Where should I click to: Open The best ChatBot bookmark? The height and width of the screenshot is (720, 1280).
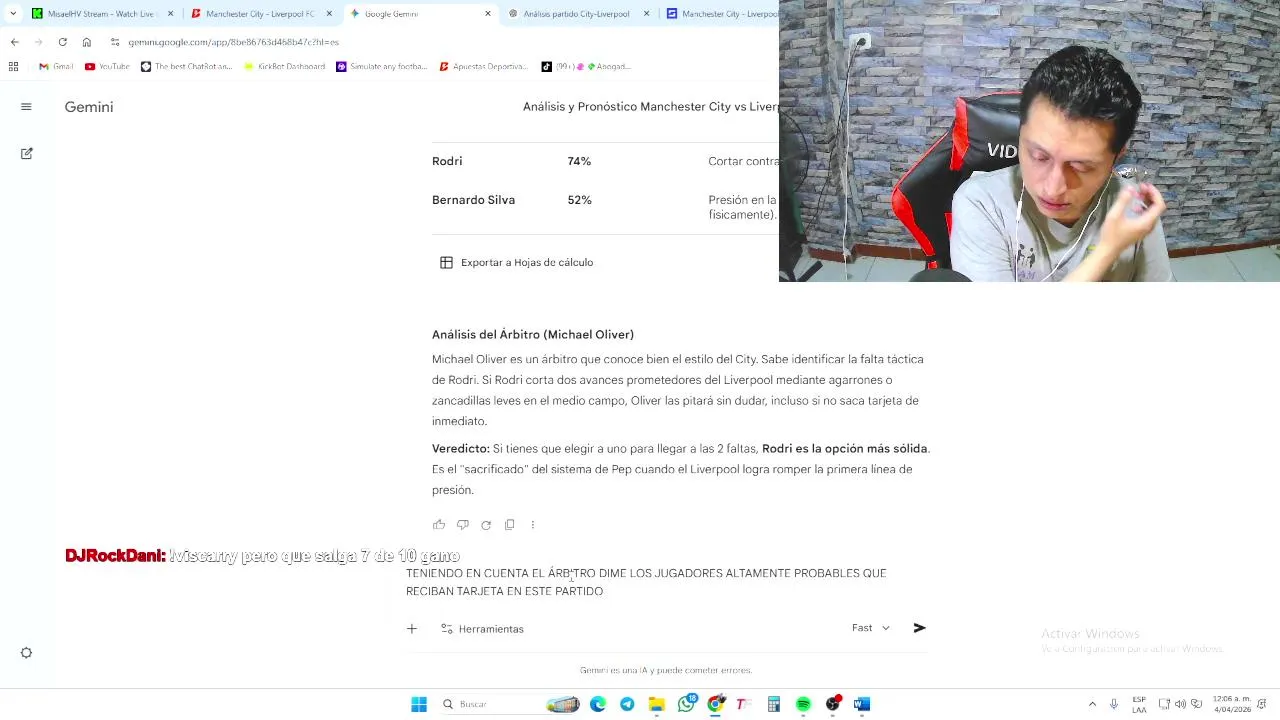(186, 66)
